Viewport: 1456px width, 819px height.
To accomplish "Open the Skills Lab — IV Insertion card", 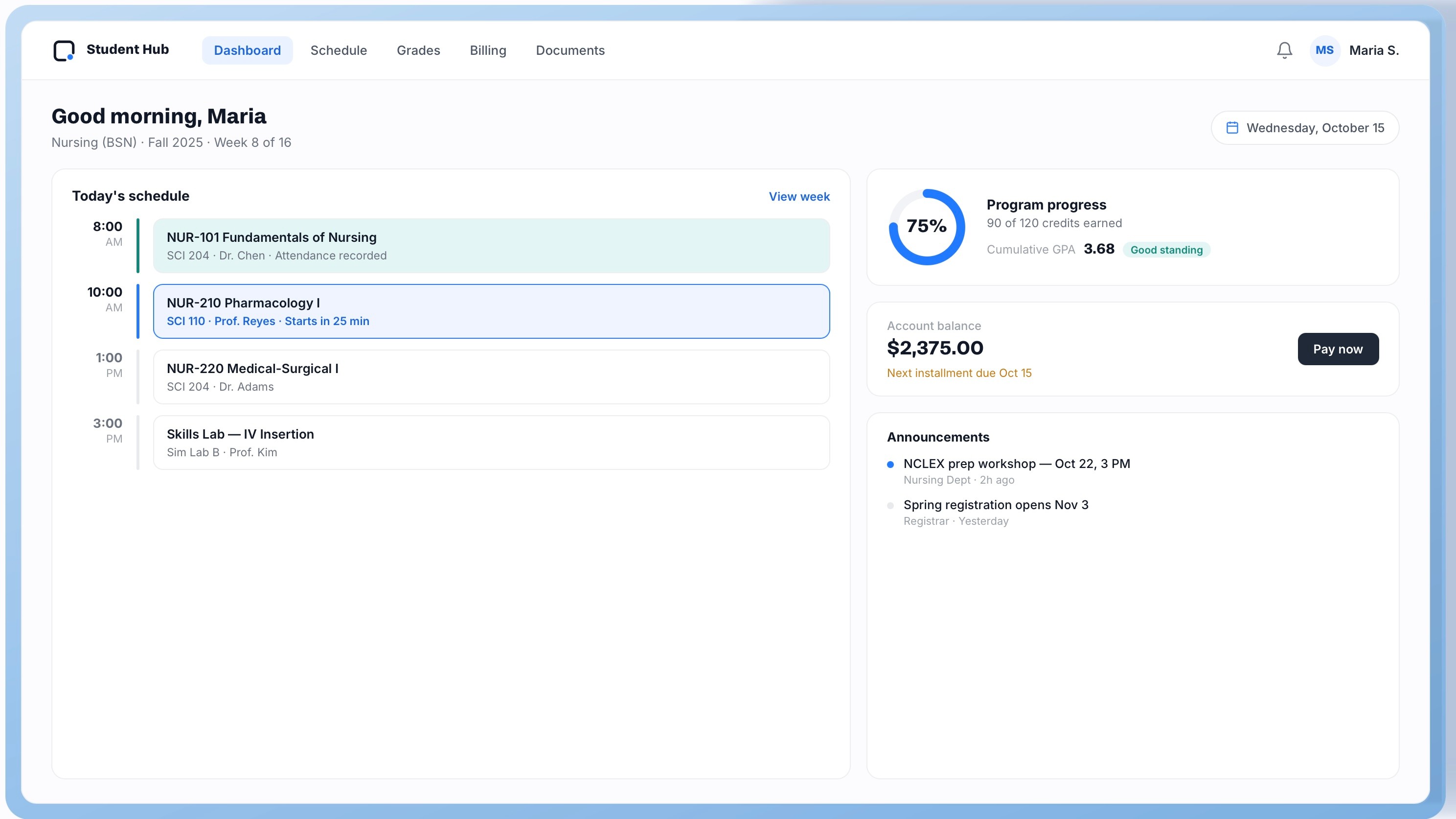I will (x=491, y=443).
